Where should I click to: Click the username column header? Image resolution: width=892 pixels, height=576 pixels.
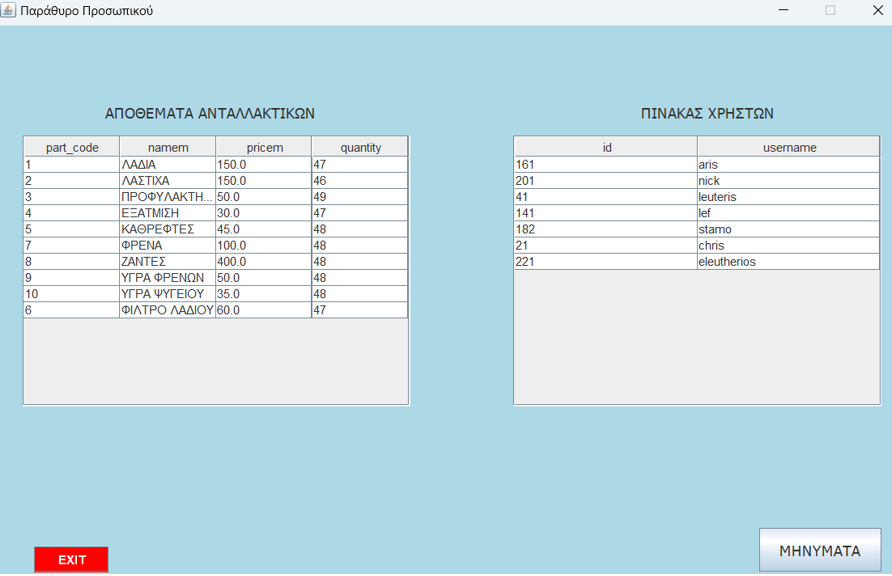(788, 147)
